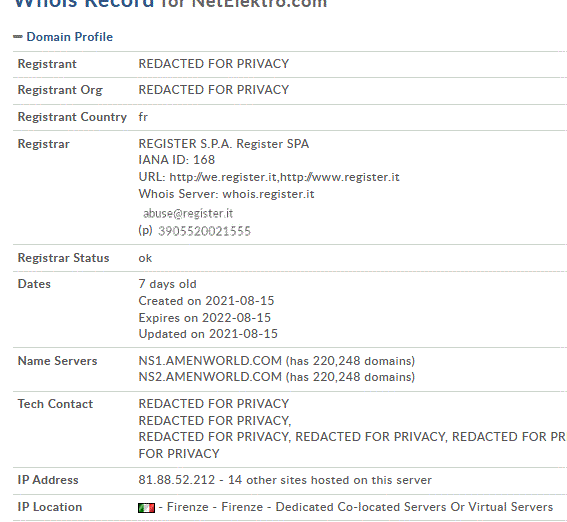Click the abuse@register.it email image
The width and height of the screenshot is (567, 522).
[188, 214]
